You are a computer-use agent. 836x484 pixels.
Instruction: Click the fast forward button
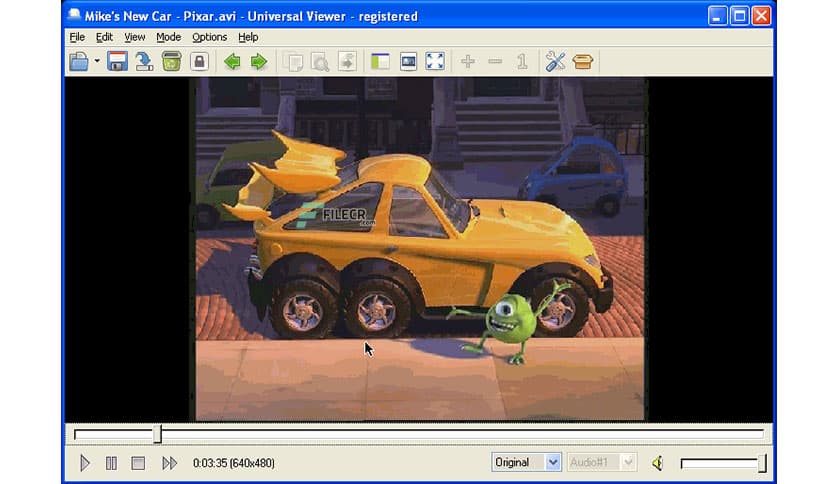tap(170, 463)
